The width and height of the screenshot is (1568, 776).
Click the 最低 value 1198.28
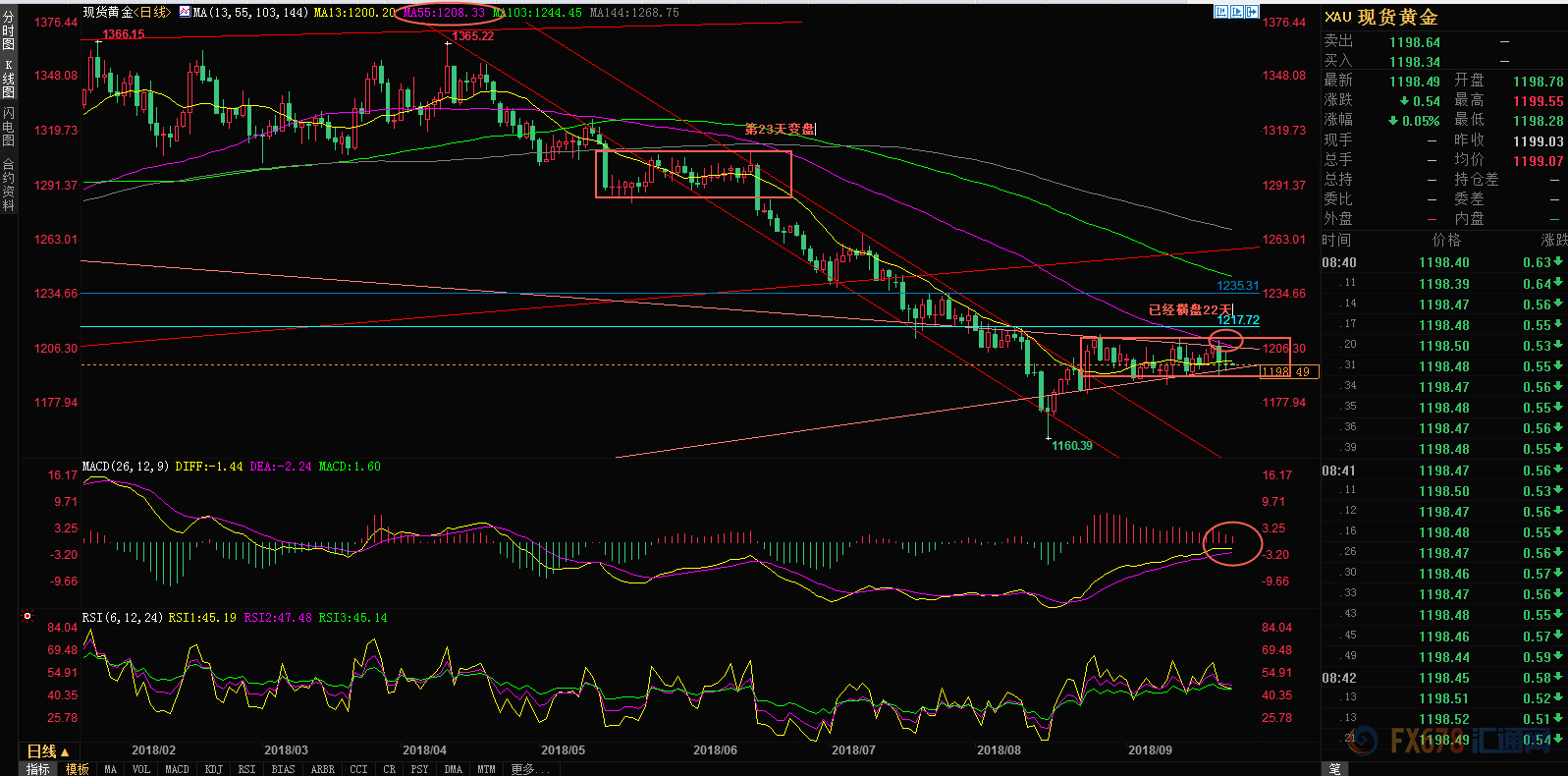coord(1538,121)
